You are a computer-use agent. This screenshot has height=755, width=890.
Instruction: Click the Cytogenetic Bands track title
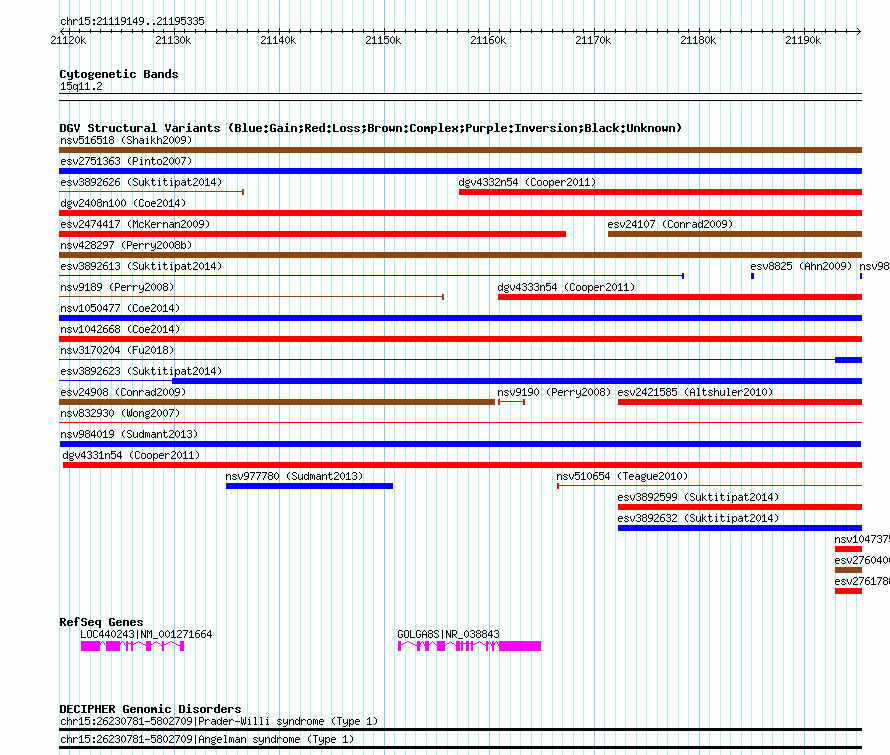[x=119, y=74]
